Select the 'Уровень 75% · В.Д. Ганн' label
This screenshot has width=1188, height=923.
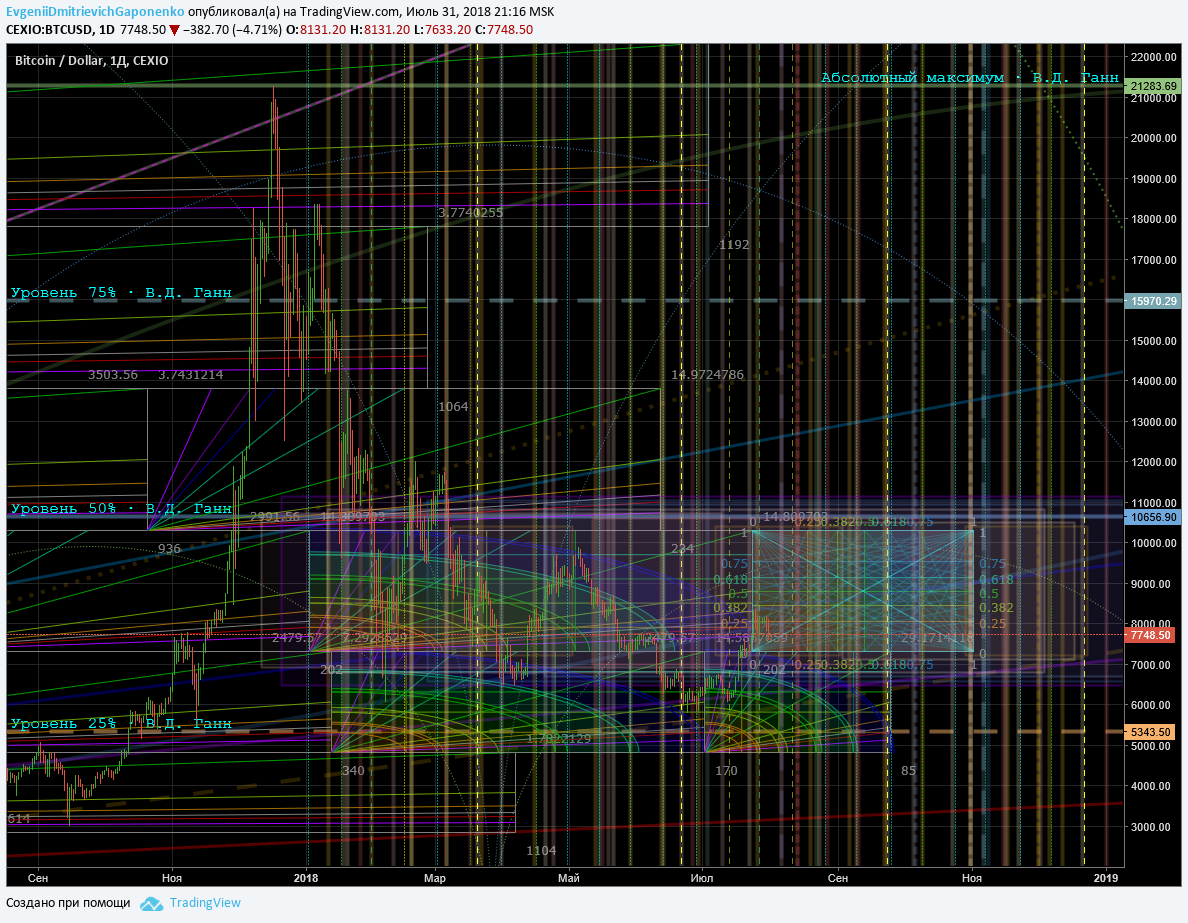pos(121,293)
